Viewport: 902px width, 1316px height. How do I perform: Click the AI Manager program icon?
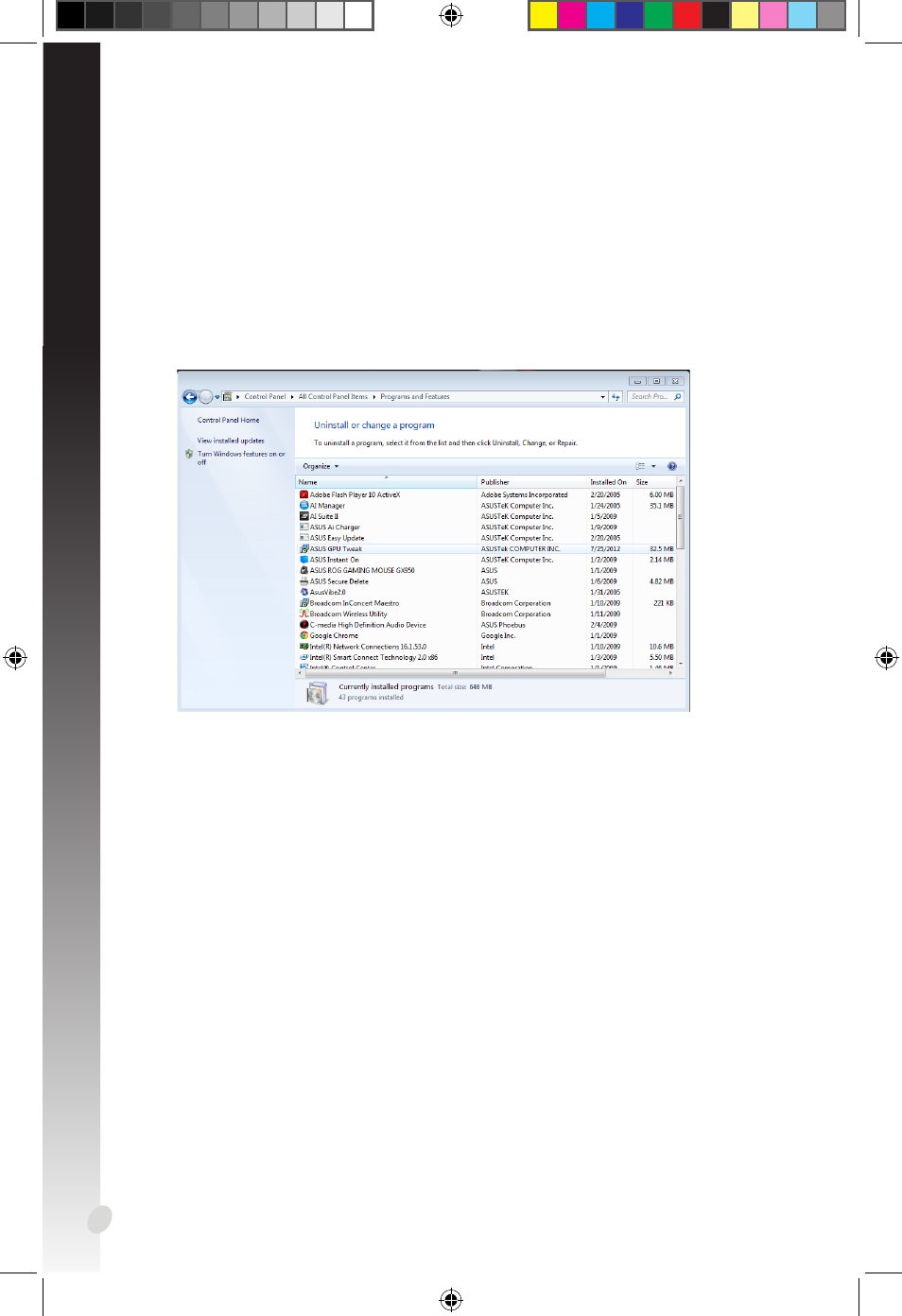(x=304, y=506)
